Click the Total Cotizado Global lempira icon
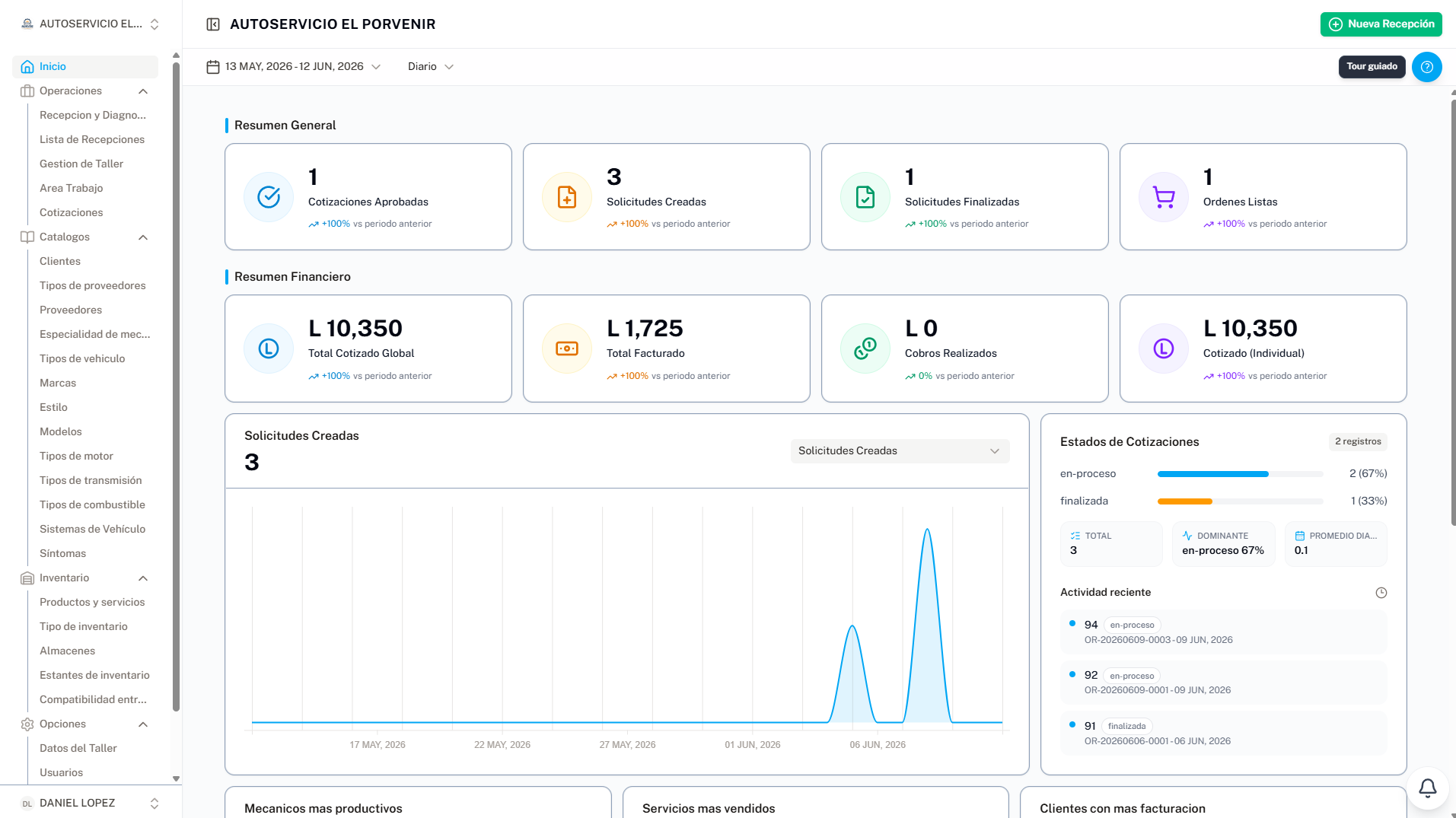The width and height of the screenshot is (1456, 818). coord(269,349)
